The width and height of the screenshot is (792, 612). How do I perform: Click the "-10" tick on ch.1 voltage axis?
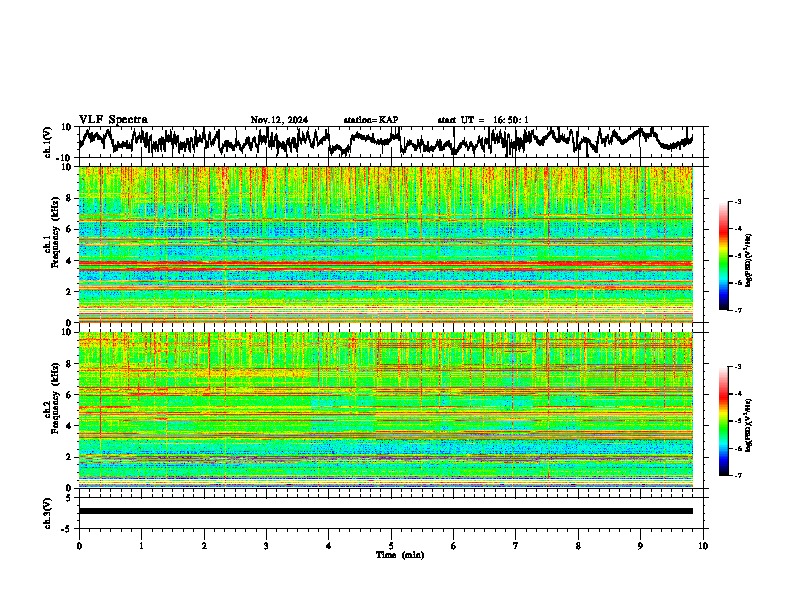[65, 158]
